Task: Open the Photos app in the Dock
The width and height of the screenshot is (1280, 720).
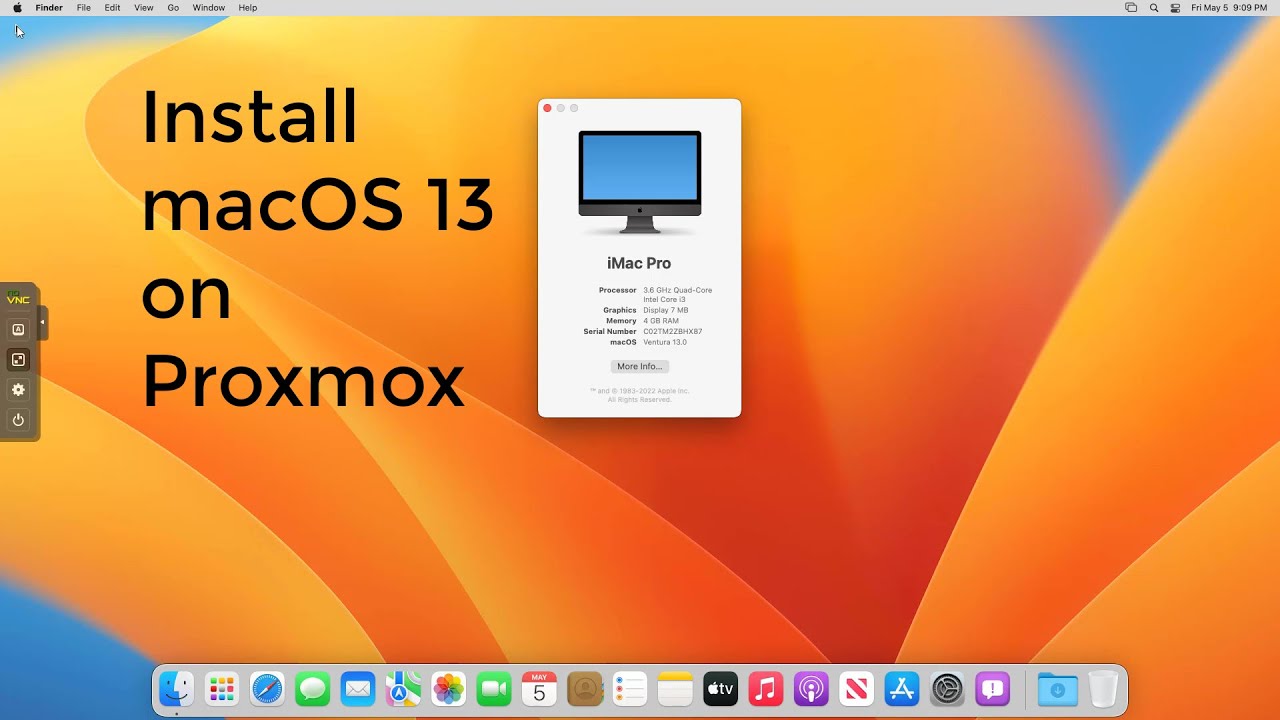Action: (448, 689)
